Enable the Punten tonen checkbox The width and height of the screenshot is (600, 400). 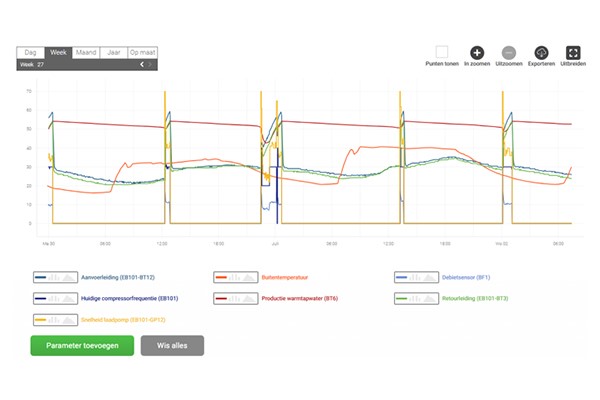tap(442, 52)
